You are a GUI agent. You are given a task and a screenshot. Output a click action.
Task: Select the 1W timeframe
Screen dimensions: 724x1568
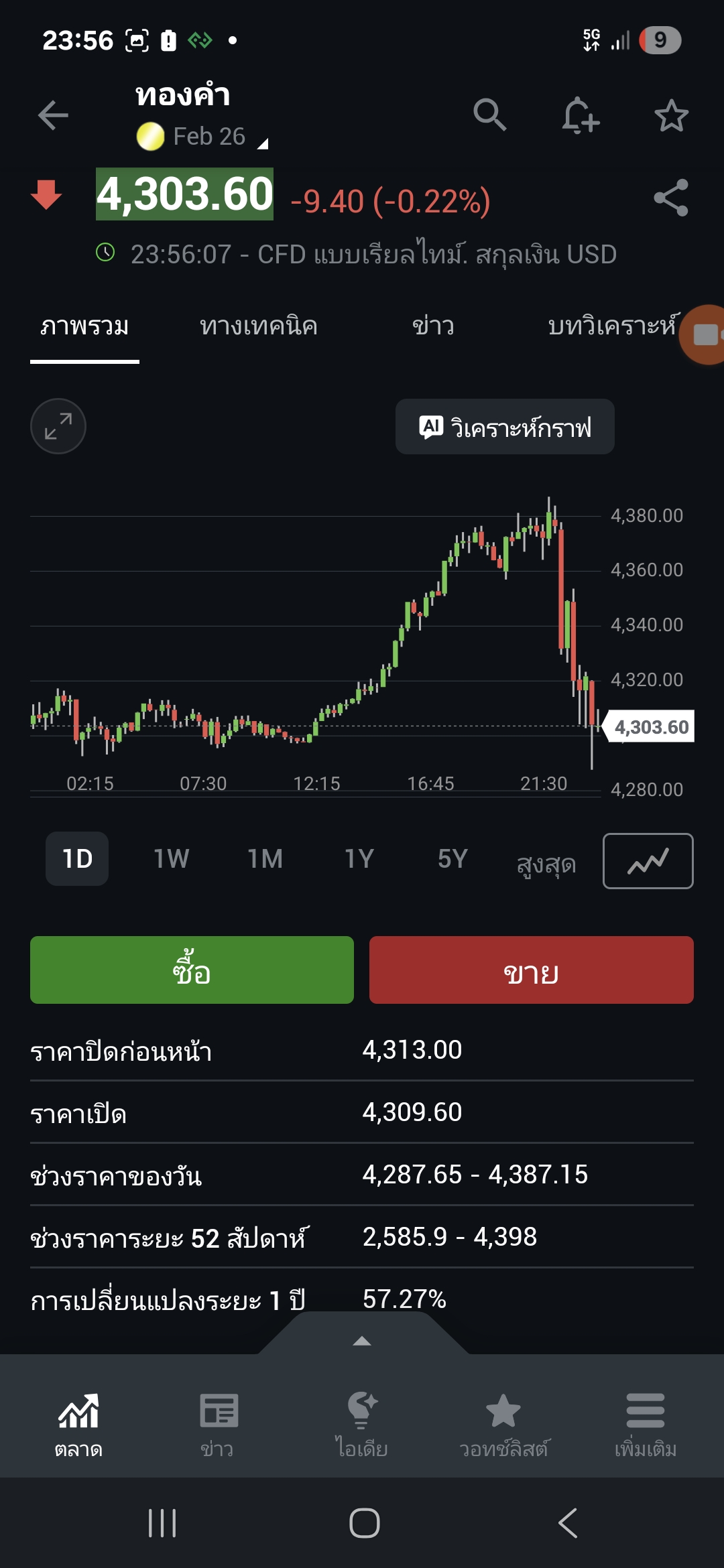(171, 859)
